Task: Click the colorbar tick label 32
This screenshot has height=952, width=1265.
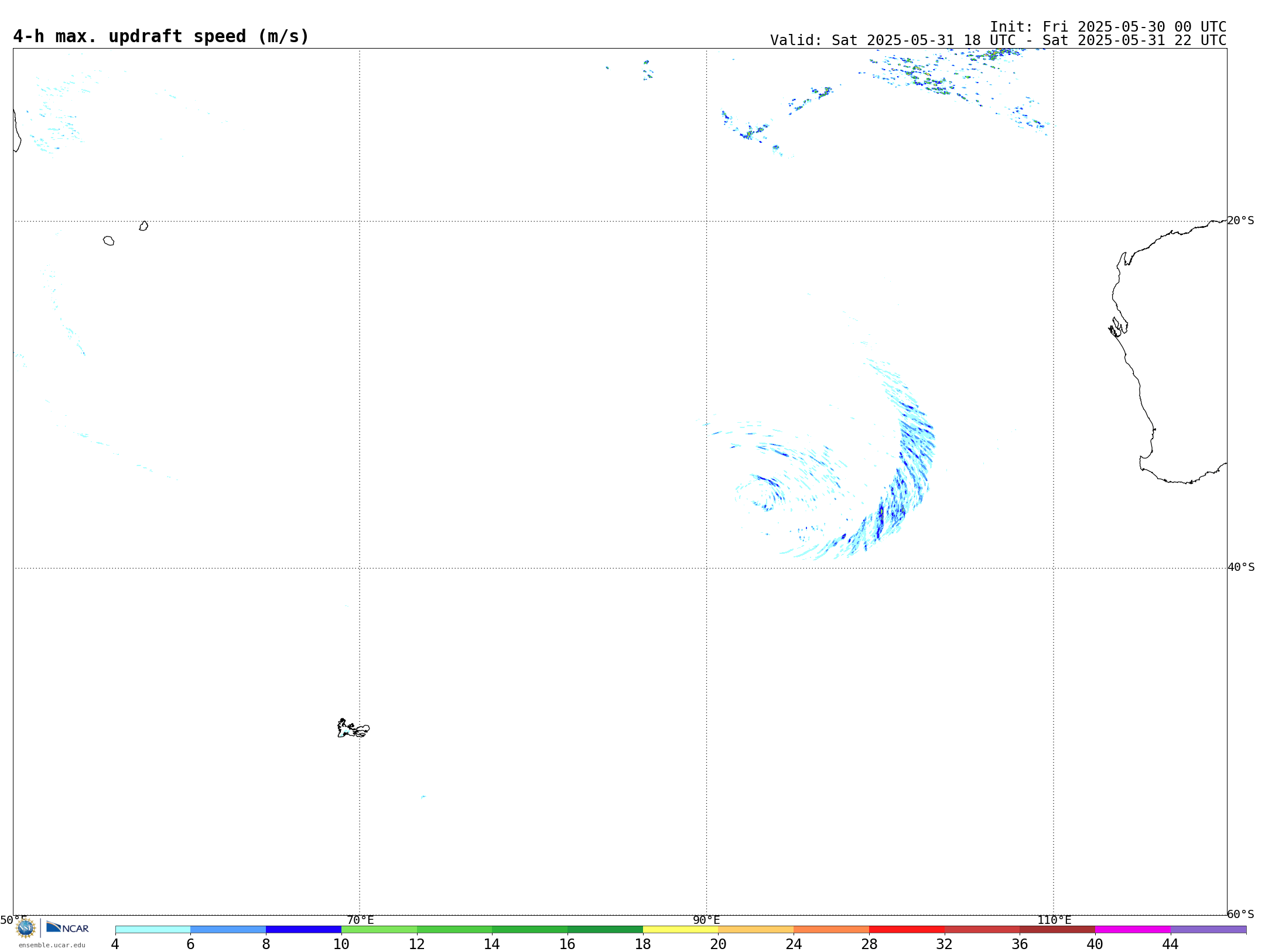Action: pyautogui.click(x=945, y=944)
